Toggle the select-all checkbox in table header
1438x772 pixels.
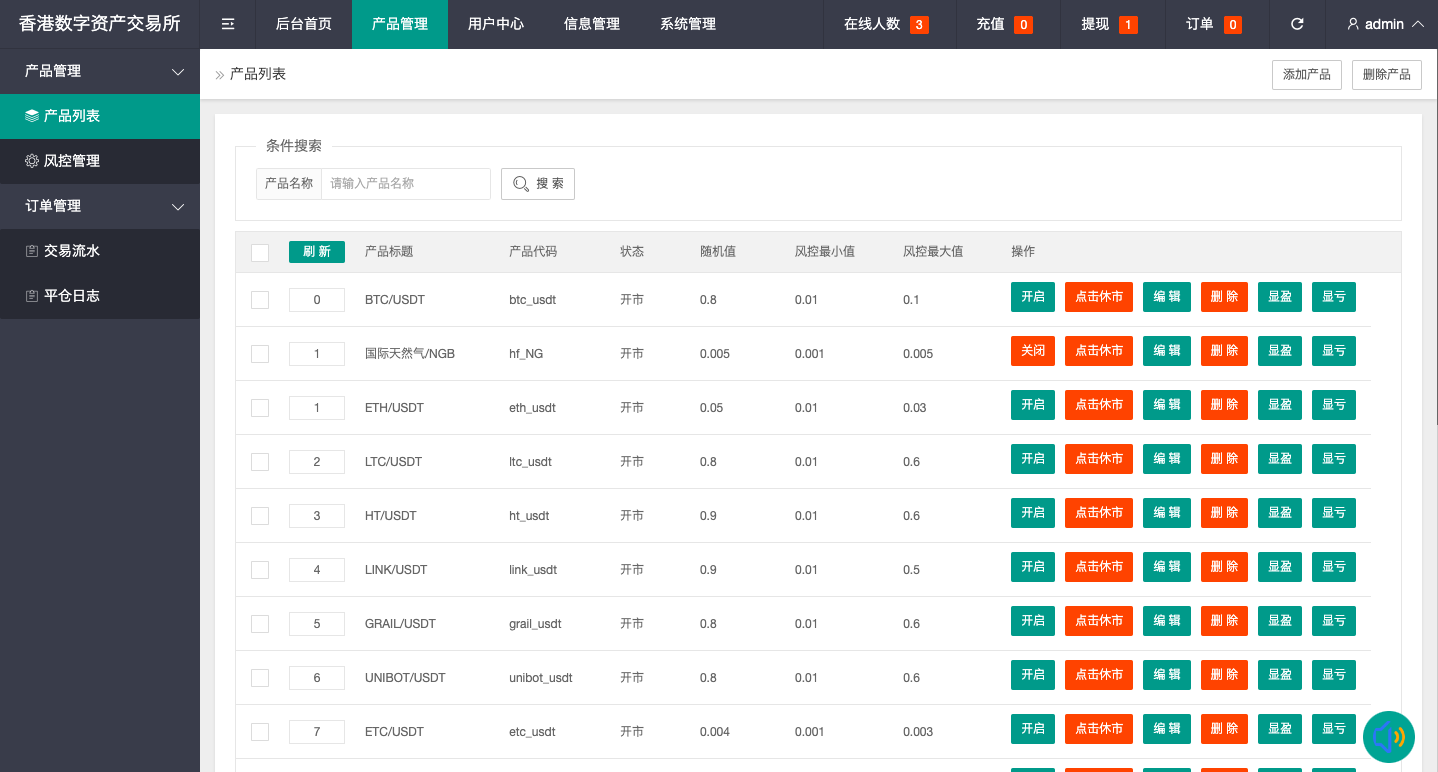(260, 252)
